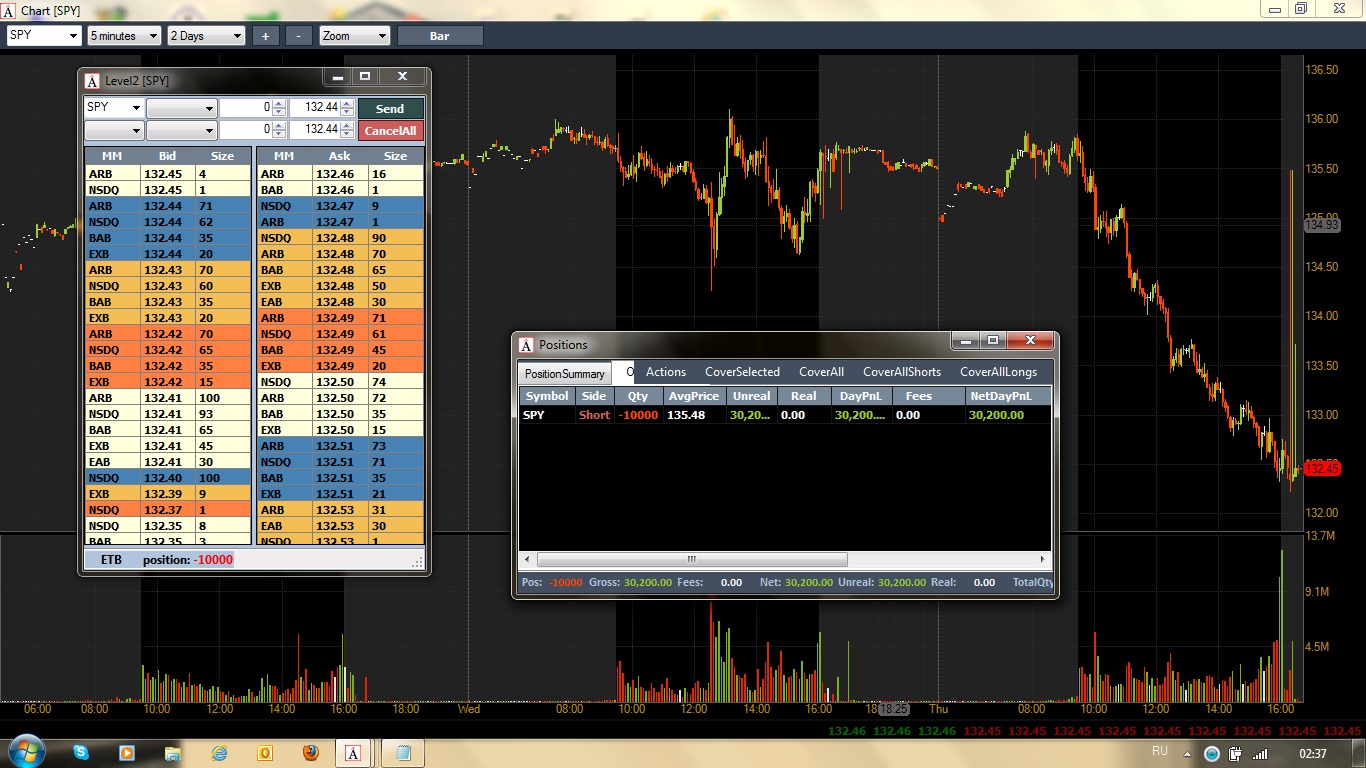Select the SPY Short position row
Image resolution: width=1366 pixels, height=768 pixels.
coord(785,415)
